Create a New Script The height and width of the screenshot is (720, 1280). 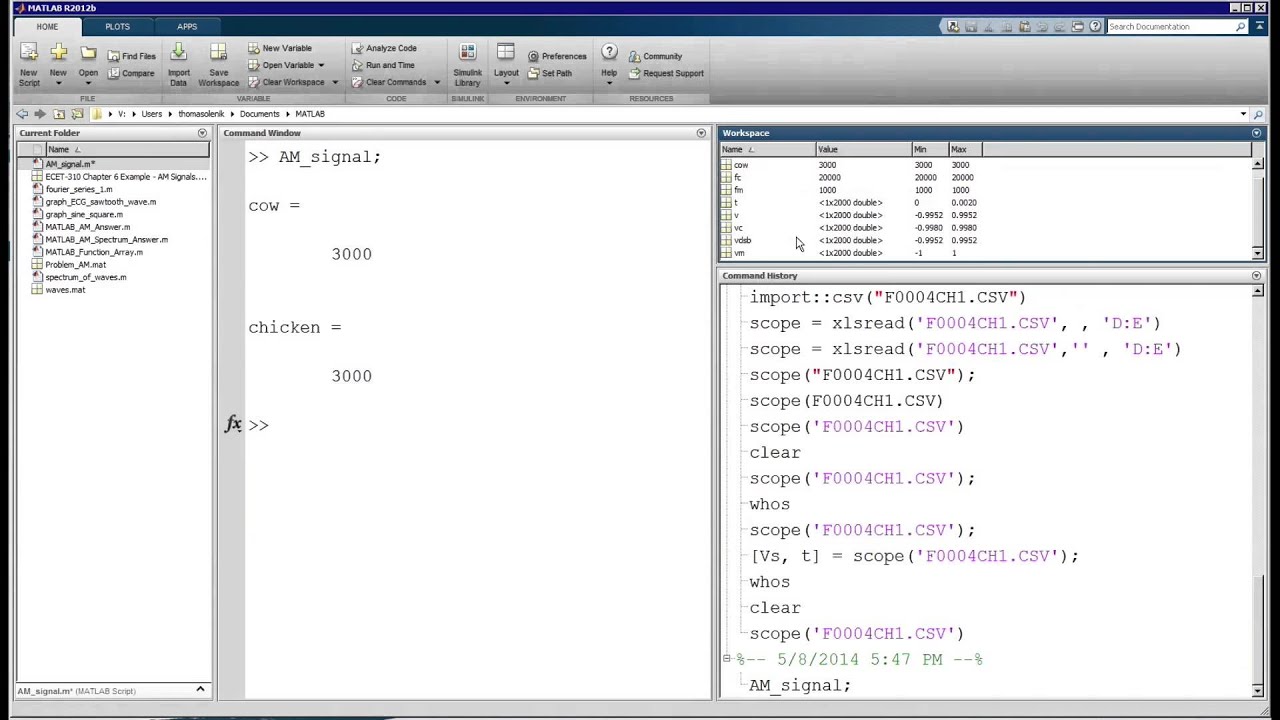click(29, 64)
